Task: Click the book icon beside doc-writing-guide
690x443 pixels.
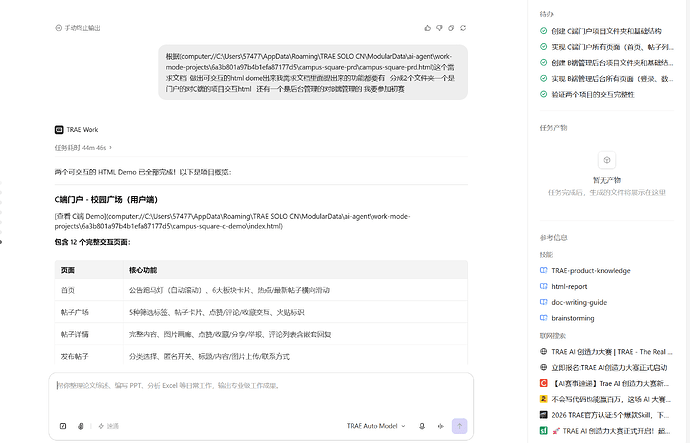Action: (543, 302)
